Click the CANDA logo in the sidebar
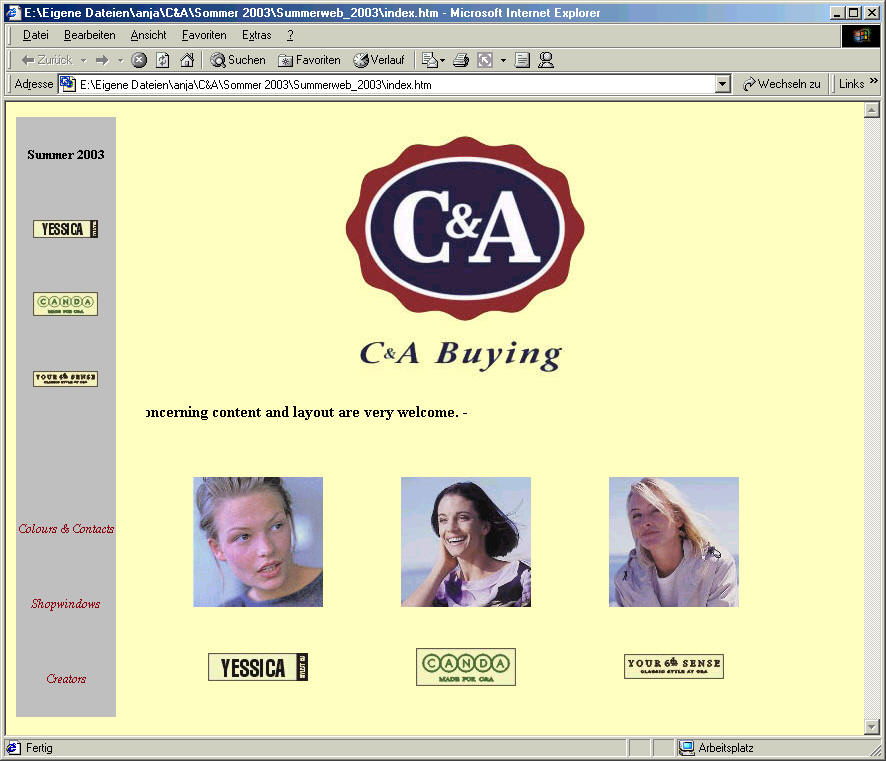The image size is (886, 761). click(x=65, y=304)
